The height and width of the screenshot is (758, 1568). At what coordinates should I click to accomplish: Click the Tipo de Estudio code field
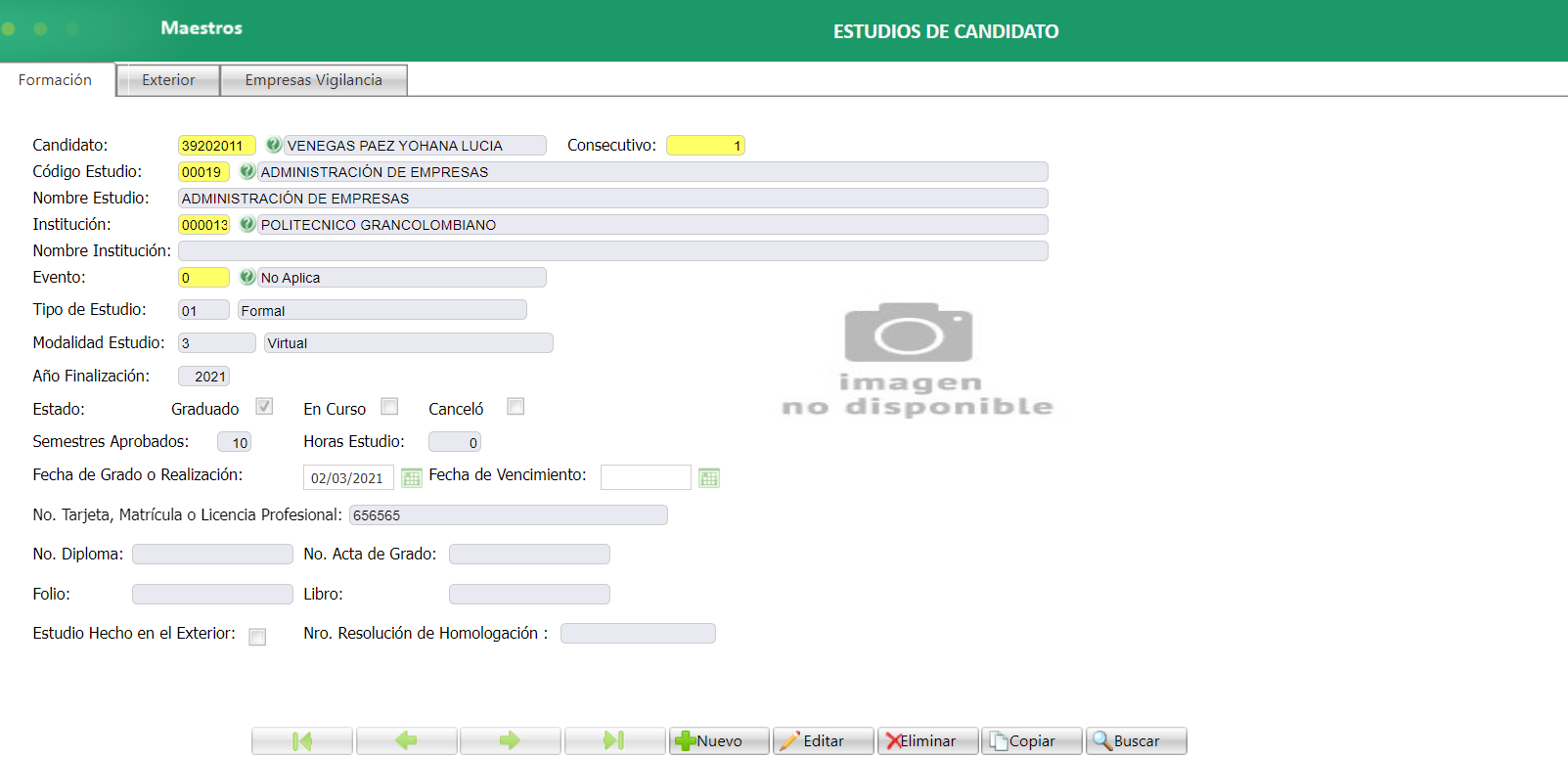[203, 310]
